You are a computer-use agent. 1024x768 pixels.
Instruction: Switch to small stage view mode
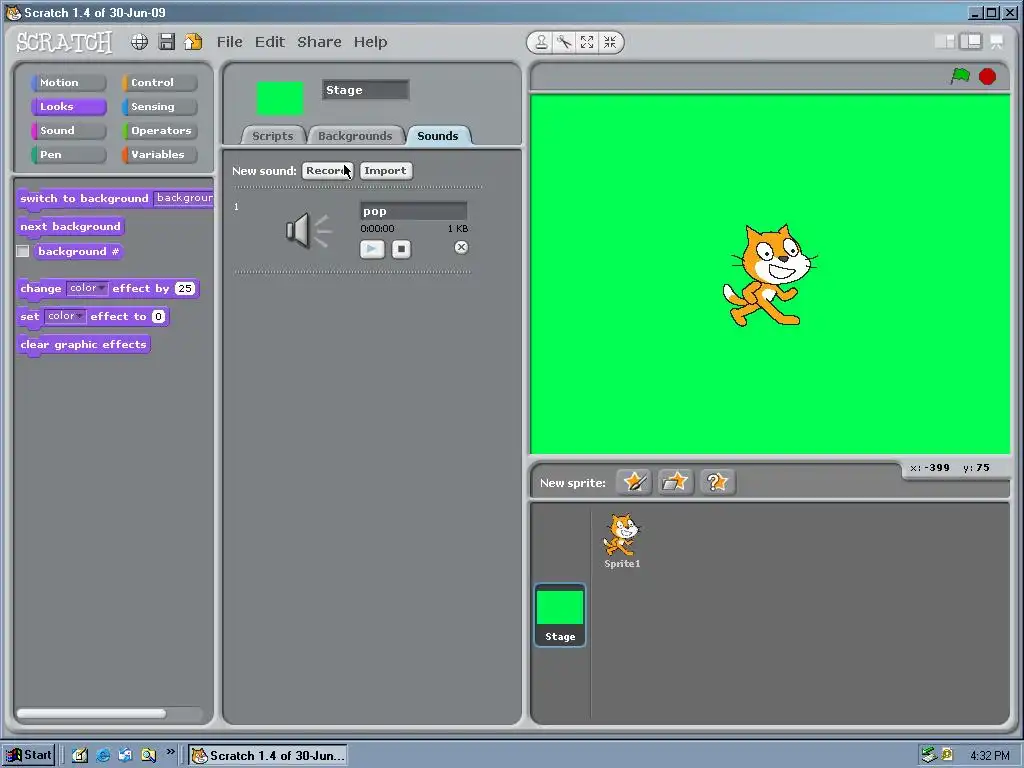[x=945, y=42]
